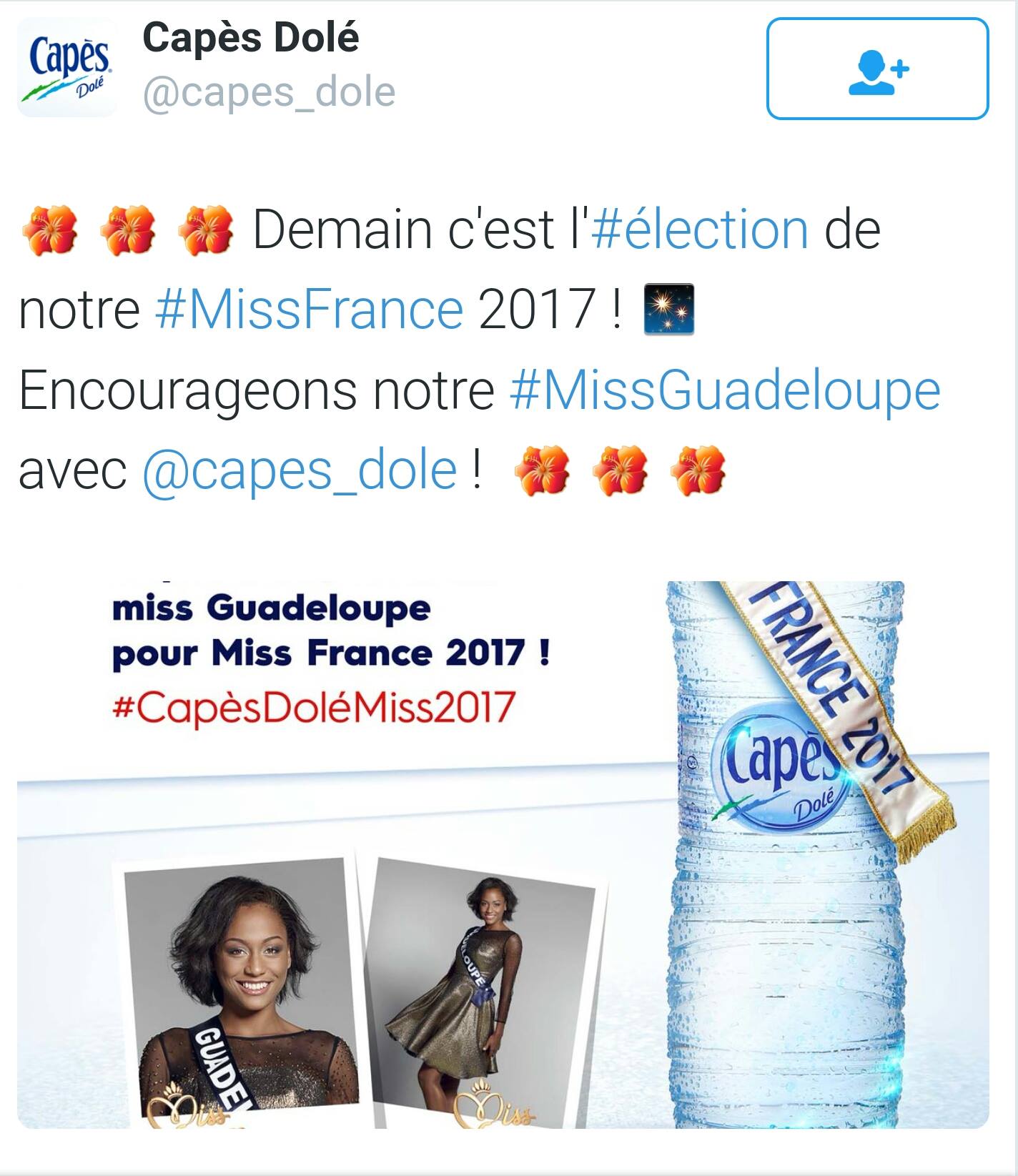Open the Miss Guadeloupe close-up portrait photo

[x=241, y=990]
